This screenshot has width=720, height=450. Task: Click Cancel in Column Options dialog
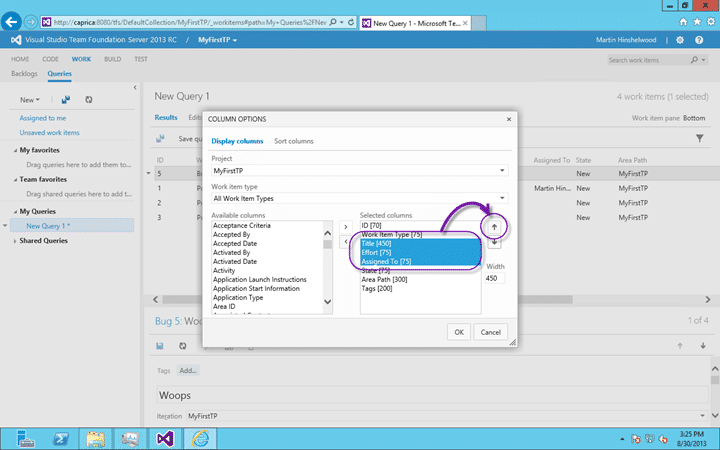pyautogui.click(x=490, y=332)
